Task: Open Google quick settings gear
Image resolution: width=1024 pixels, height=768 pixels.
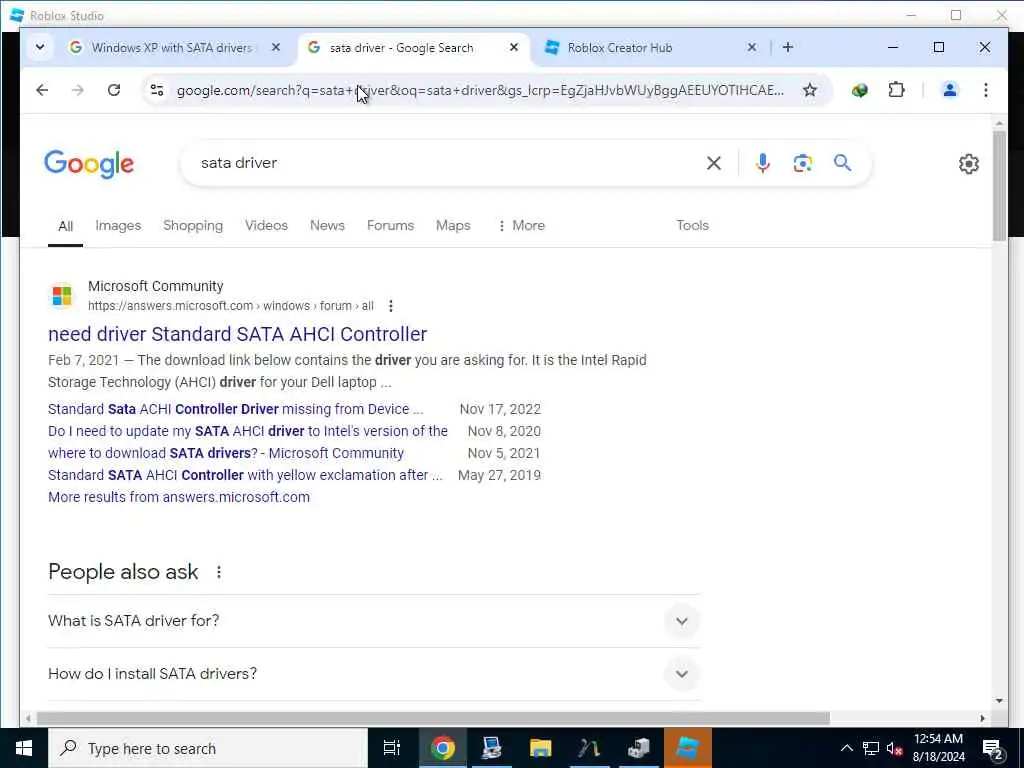Action: tap(968, 164)
